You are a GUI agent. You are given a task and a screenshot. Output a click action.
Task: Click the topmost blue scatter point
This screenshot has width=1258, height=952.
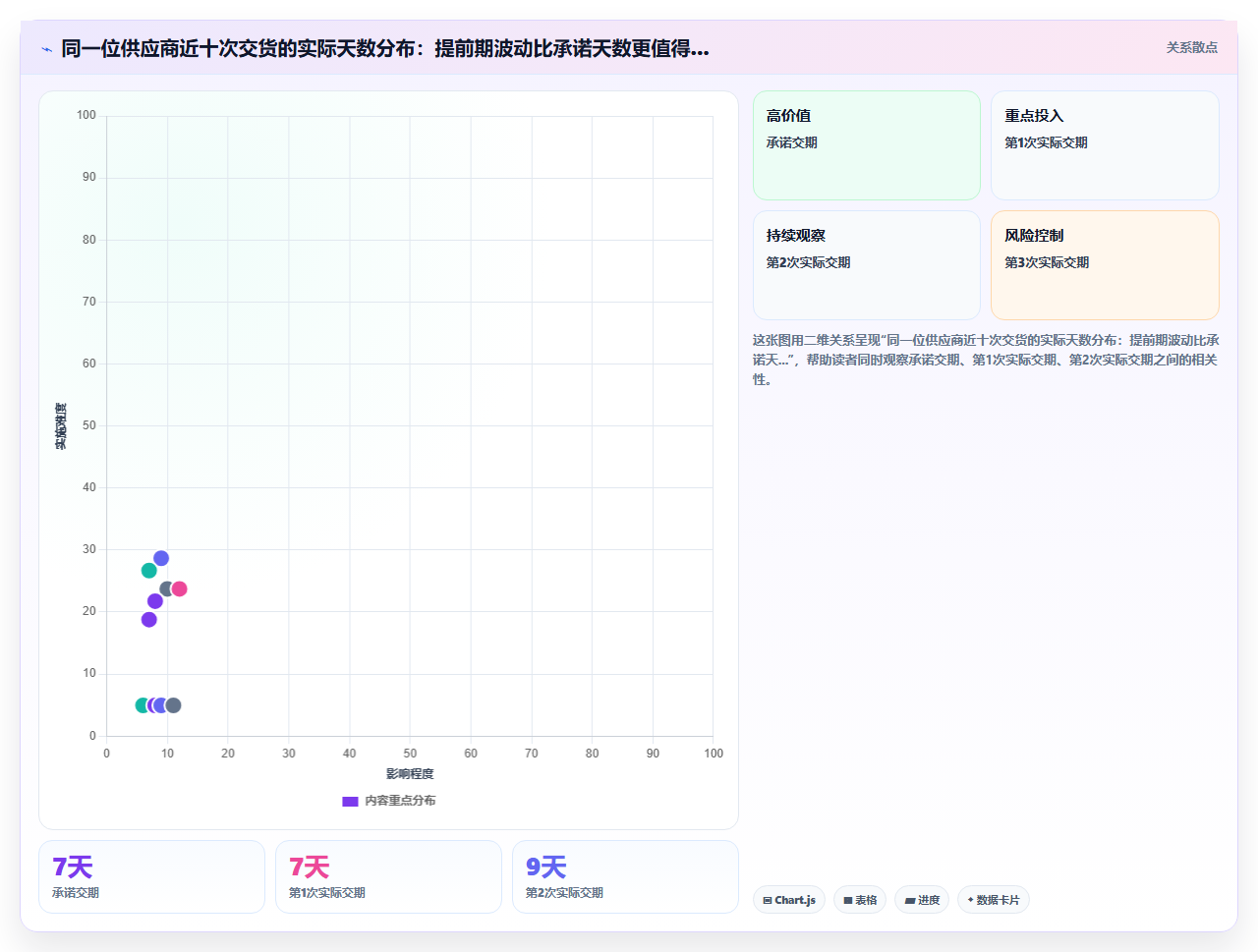coord(161,558)
